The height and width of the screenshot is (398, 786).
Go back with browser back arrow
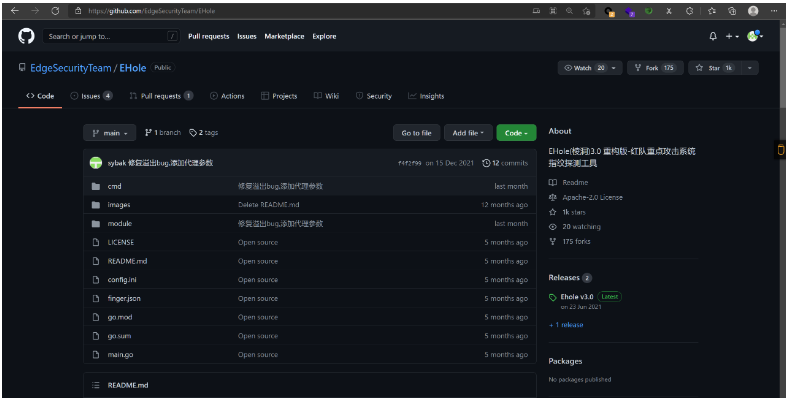pos(15,11)
